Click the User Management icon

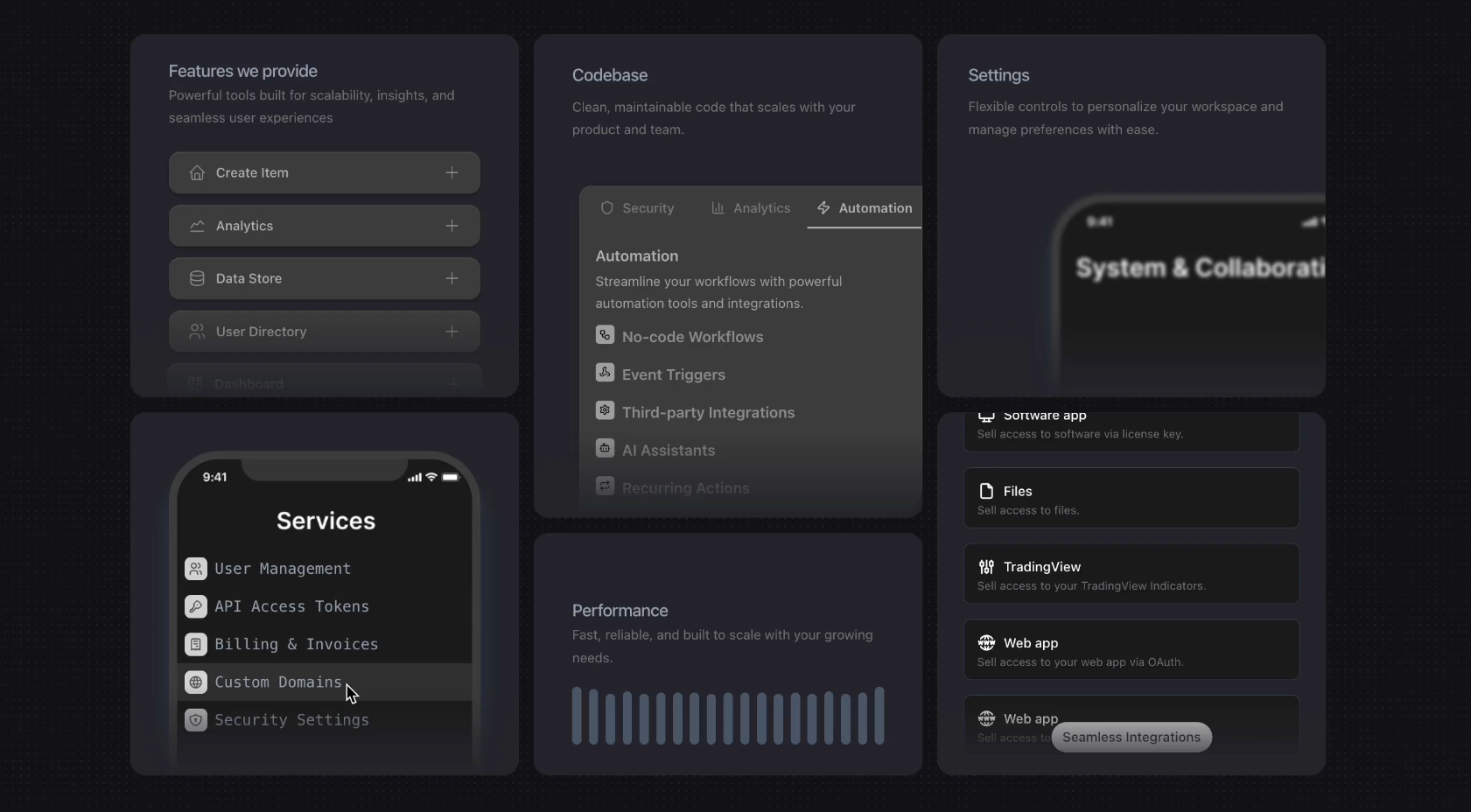(196, 569)
